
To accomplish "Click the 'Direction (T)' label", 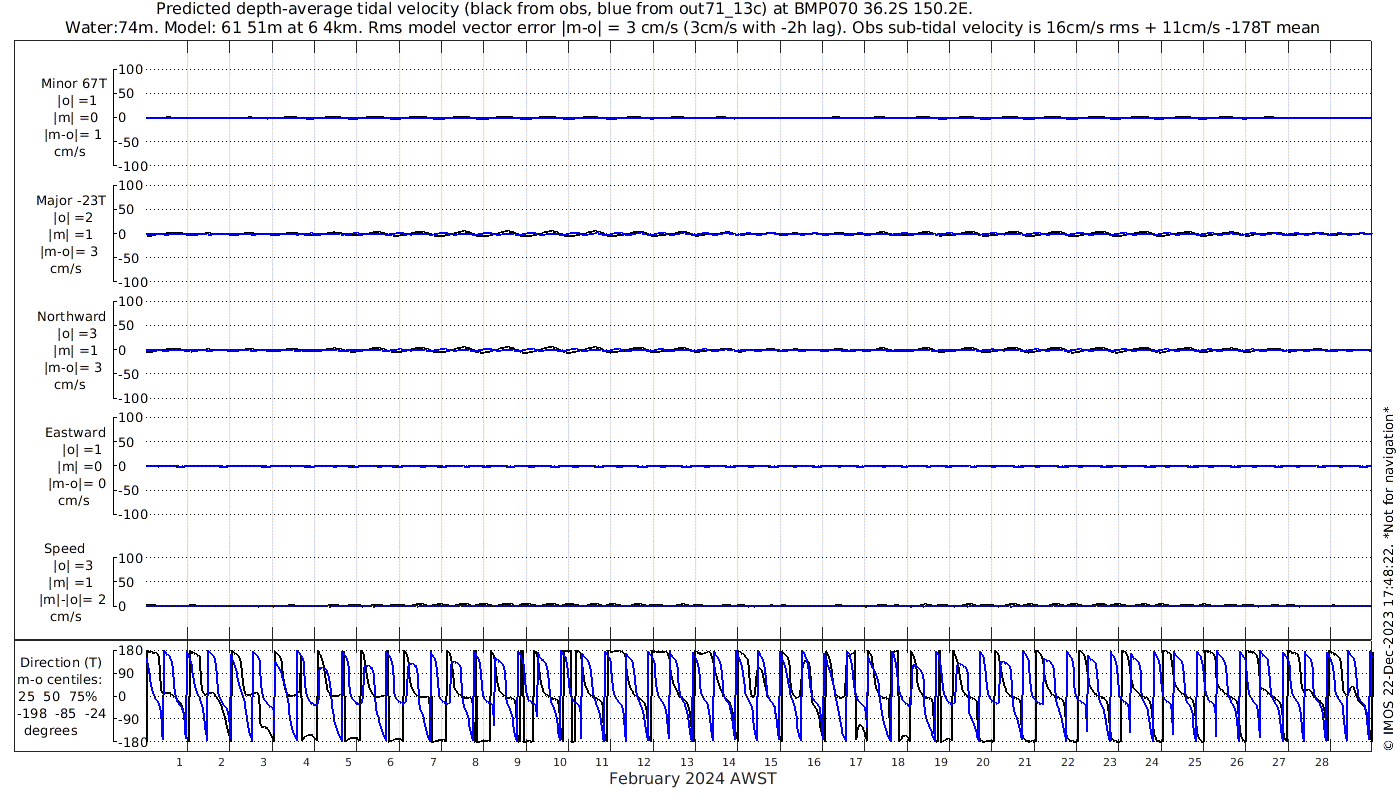I will tap(61, 663).
